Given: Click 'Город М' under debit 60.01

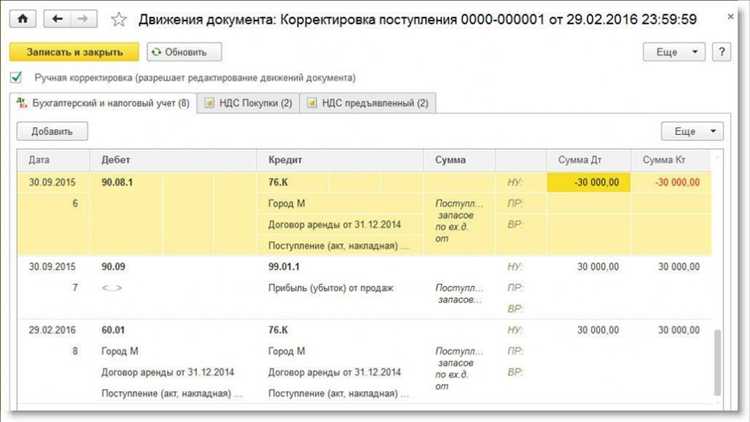Looking at the screenshot, I should point(120,351).
